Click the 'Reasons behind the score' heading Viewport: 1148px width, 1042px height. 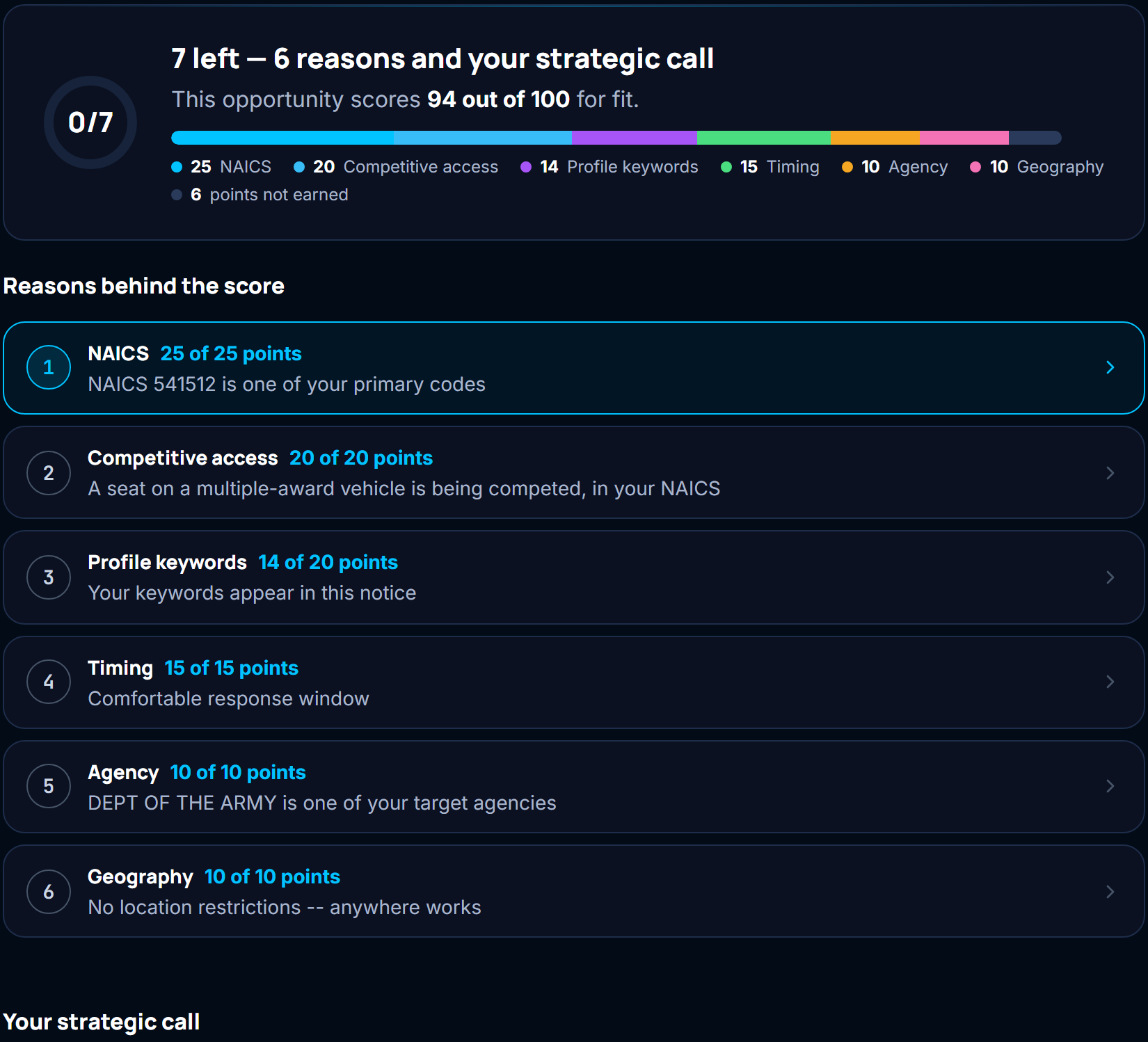(x=144, y=286)
